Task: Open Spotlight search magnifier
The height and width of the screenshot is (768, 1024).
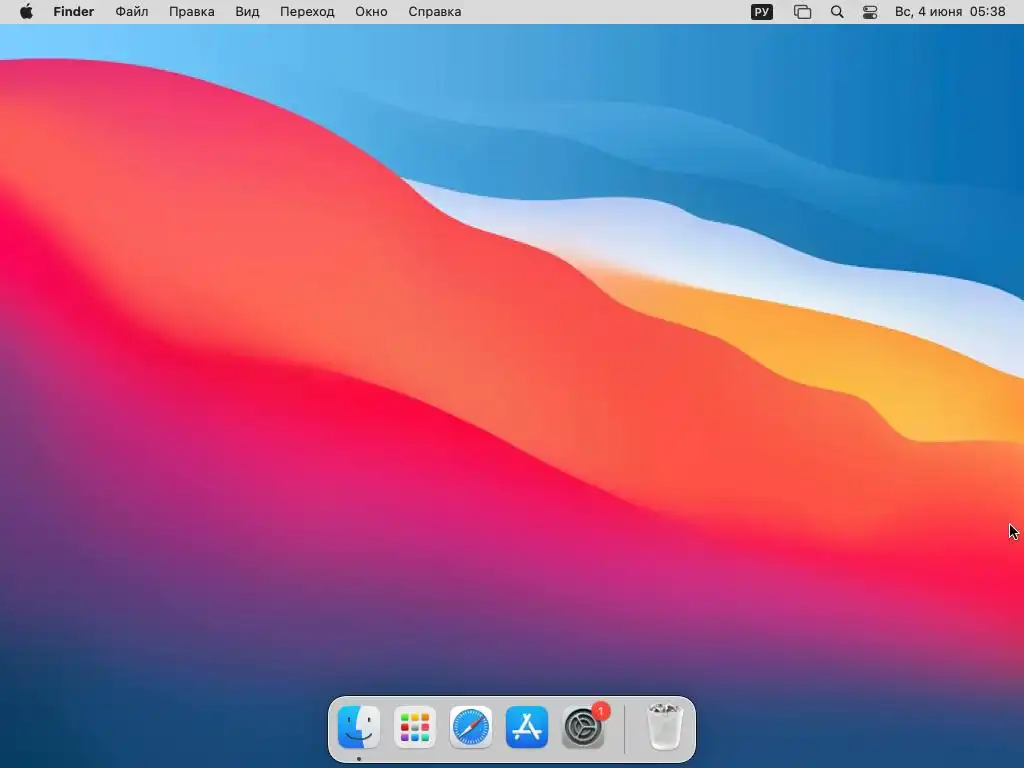Action: [x=837, y=12]
